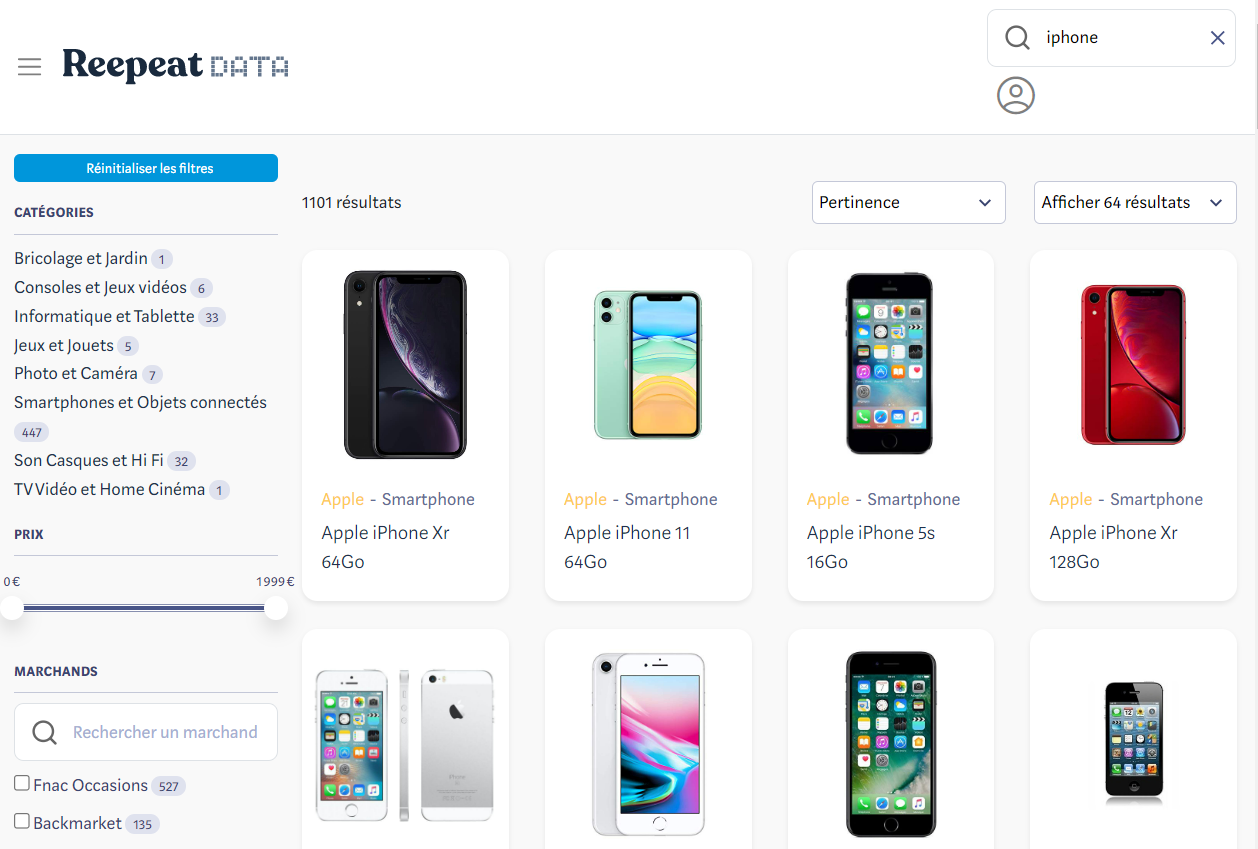The height and width of the screenshot is (849, 1258).
Task: Choose the Consoles et Jeux vidéos category
Action: coord(100,288)
